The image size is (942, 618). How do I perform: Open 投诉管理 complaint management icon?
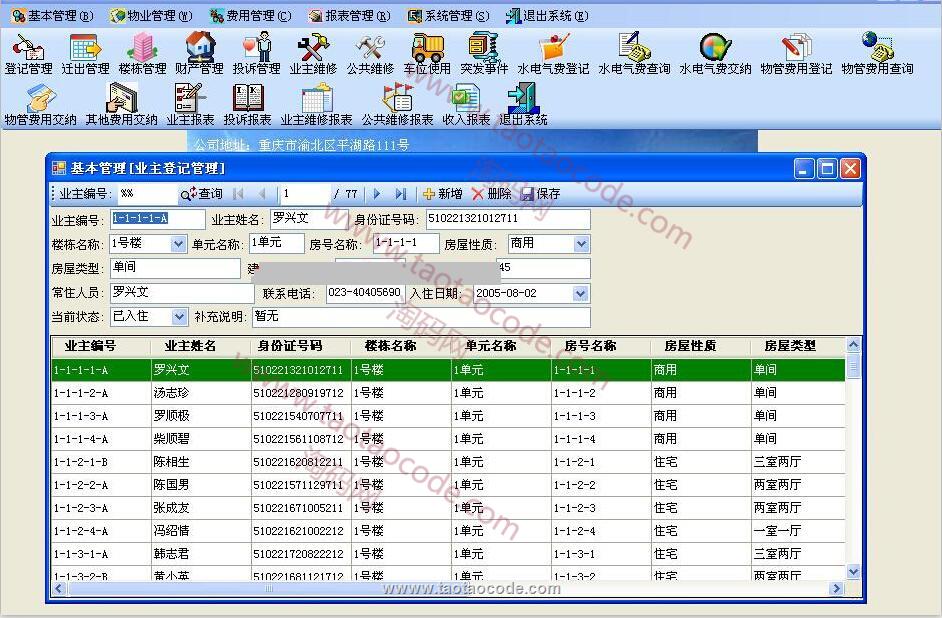point(257,53)
